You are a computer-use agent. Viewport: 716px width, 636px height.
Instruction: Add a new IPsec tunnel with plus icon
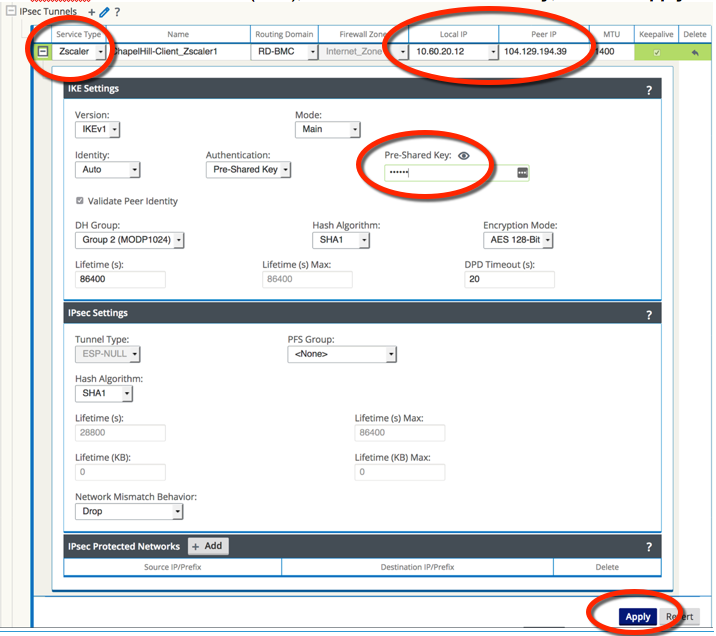coord(92,12)
